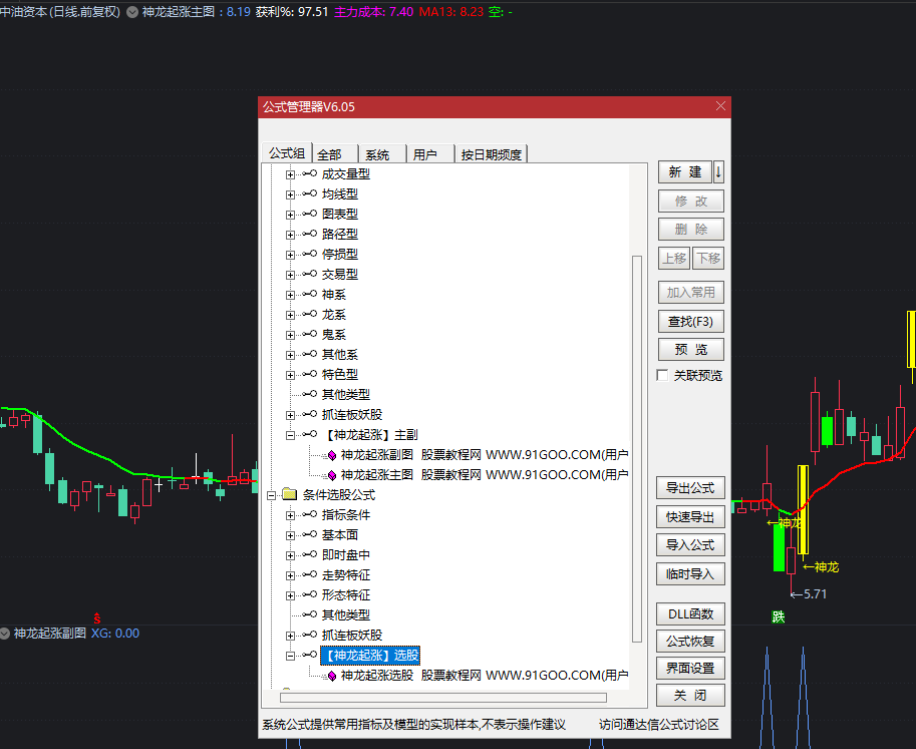The width and height of the screenshot is (916, 749).
Task: Click the key icon next to 均线型
Action: tap(310, 194)
